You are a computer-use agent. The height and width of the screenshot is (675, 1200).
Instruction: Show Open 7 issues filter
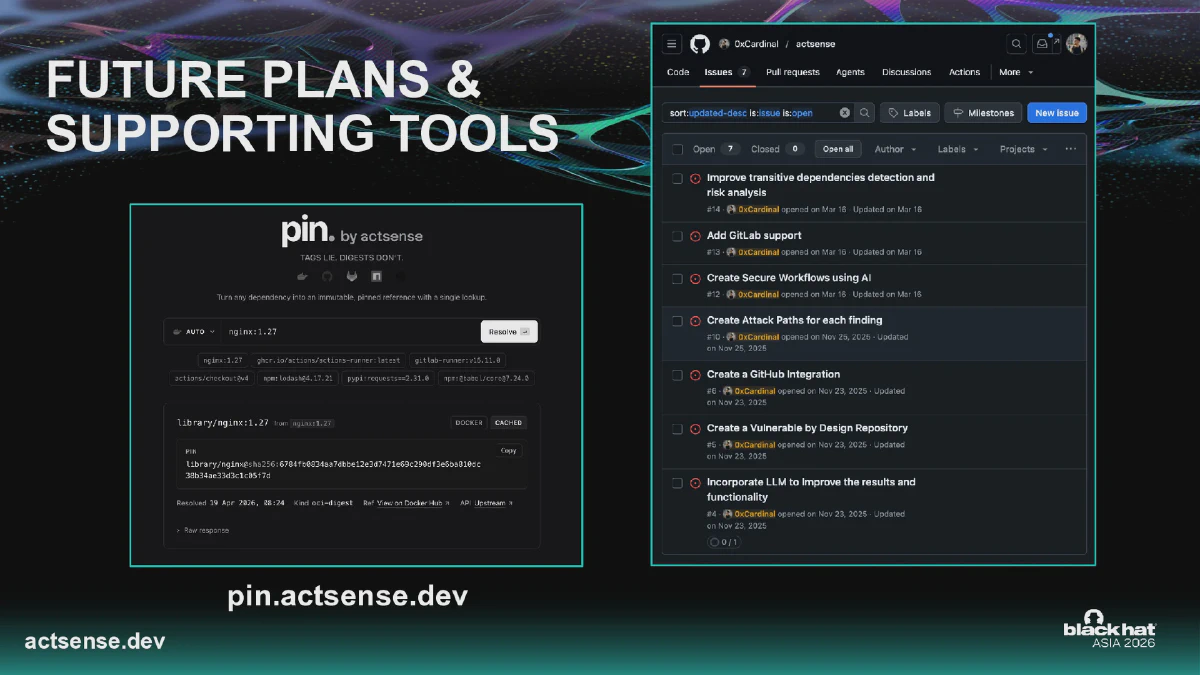pos(715,149)
